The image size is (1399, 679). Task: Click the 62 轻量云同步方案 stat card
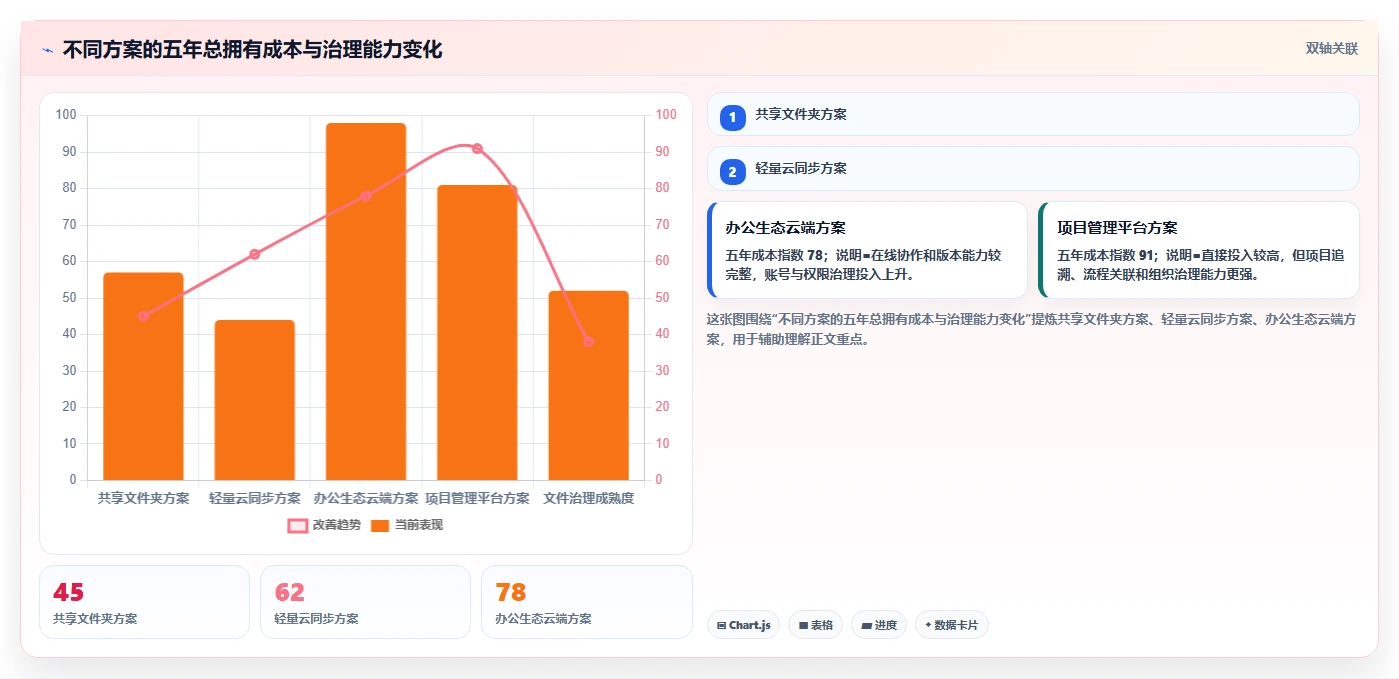(x=365, y=602)
